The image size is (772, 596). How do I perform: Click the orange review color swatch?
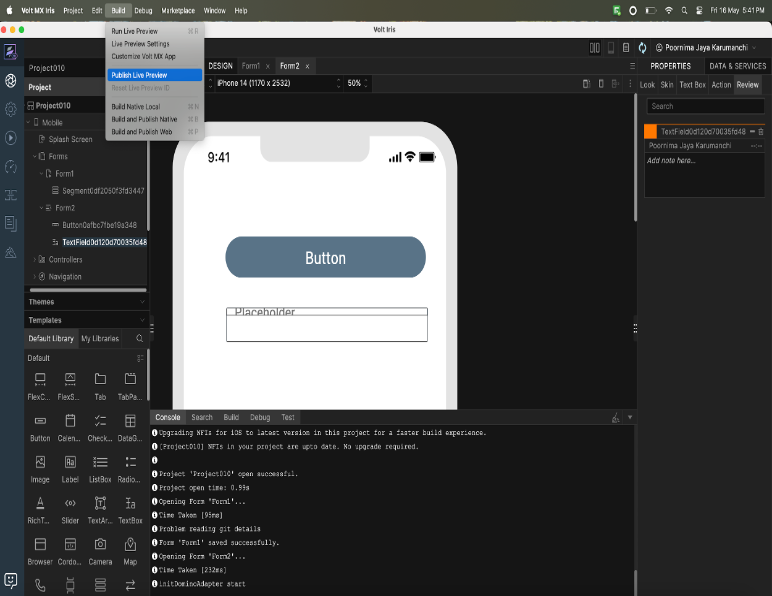tap(650, 131)
